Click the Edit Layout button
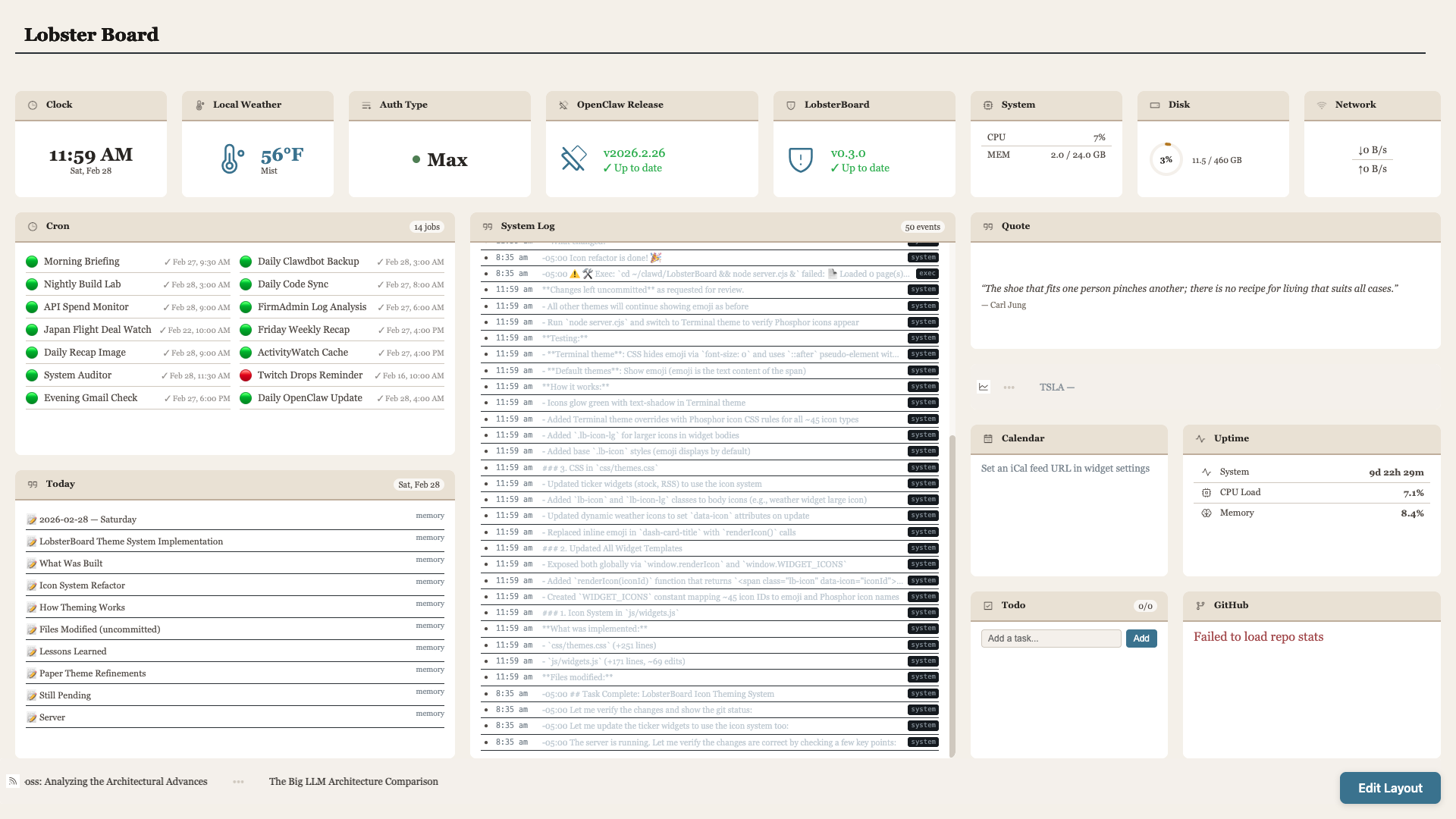This screenshot has width=1456, height=819. pyautogui.click(x=1389, y=788)
